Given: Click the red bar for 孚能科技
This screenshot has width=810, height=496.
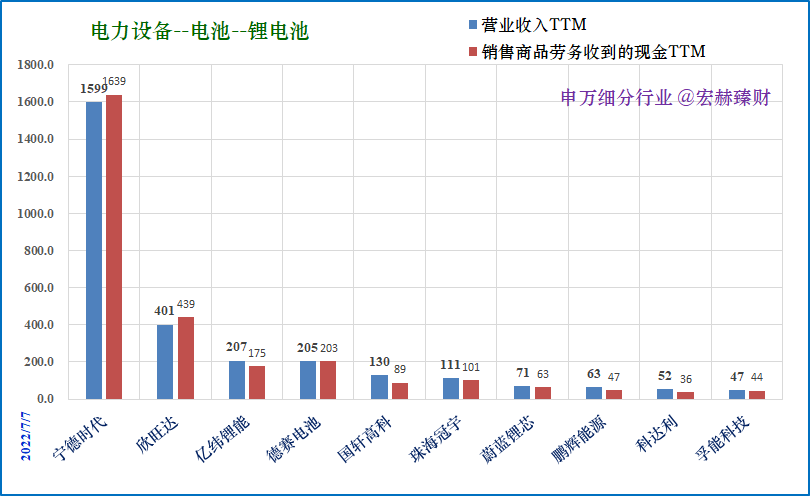Looking at the screenshot, I should (757, 395).
